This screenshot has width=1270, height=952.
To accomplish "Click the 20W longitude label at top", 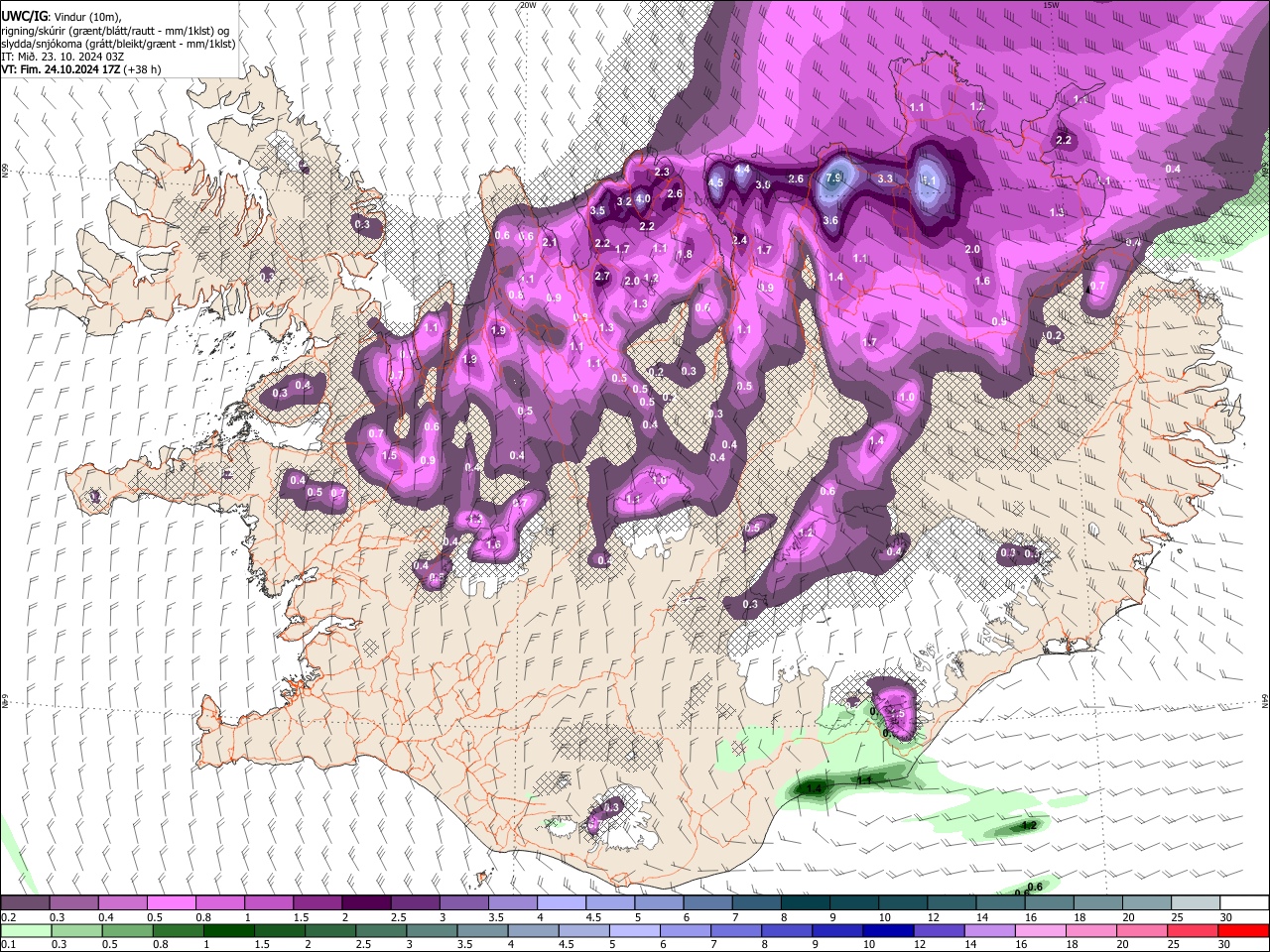I will click(528, 5).
